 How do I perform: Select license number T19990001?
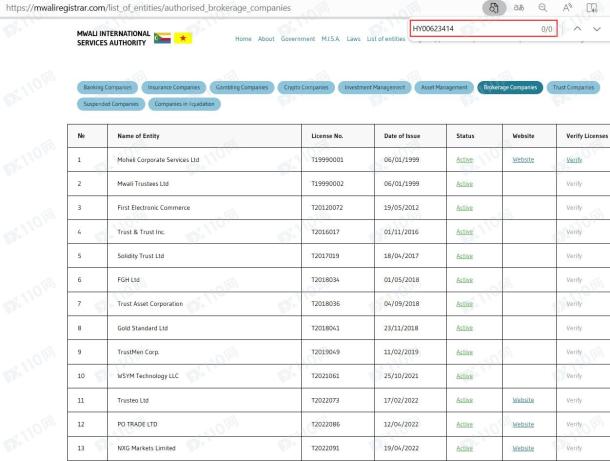click(x=328, y=160)
